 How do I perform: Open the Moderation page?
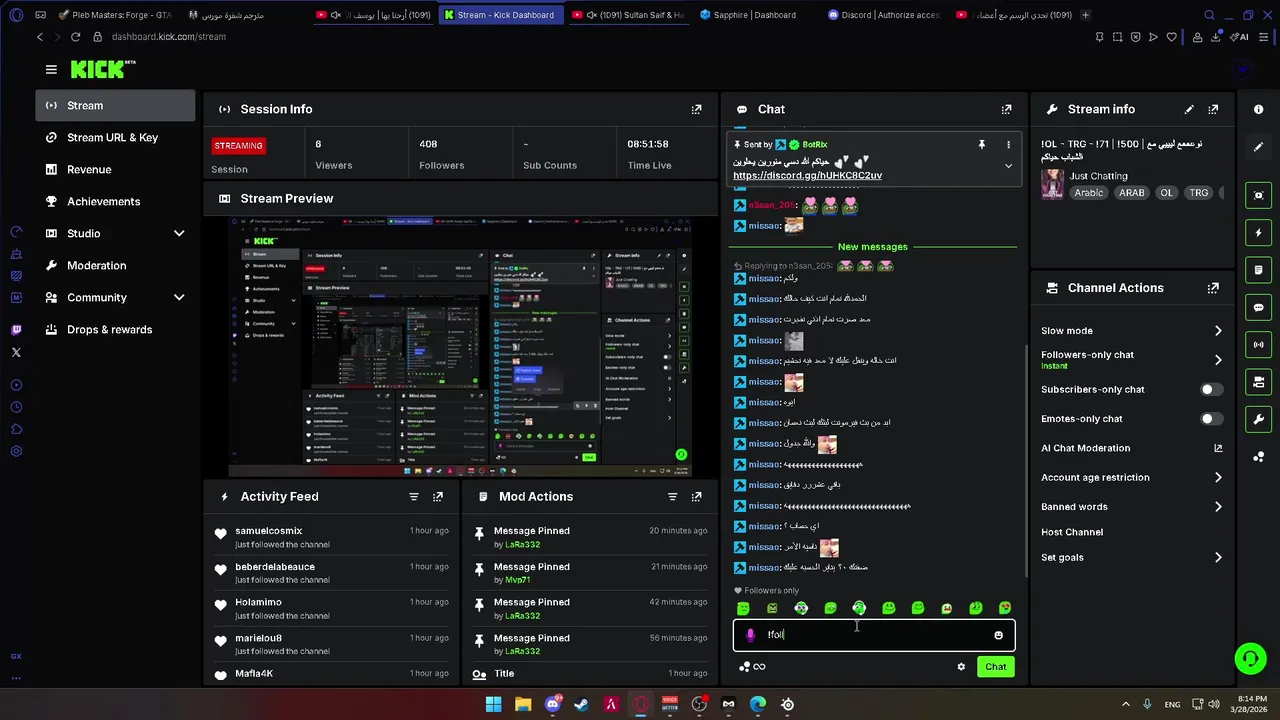[x=115, y=265]
